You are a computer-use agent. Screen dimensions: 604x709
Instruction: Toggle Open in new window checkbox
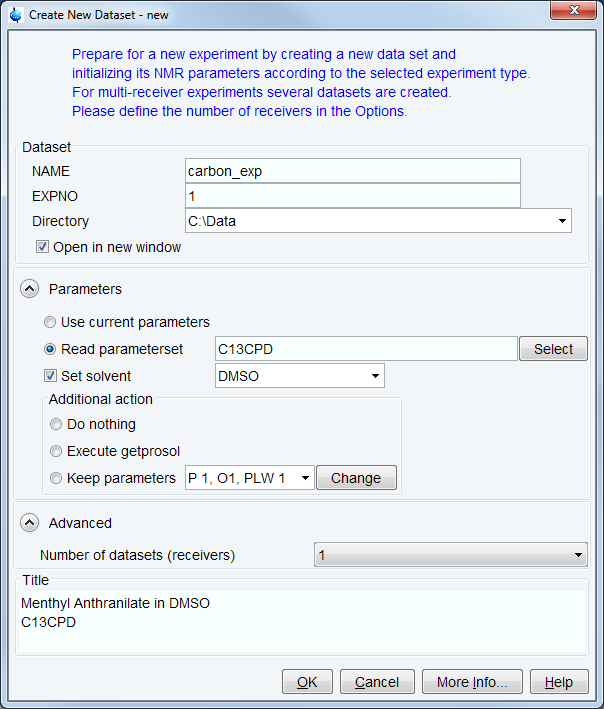(x=42, y=247)
